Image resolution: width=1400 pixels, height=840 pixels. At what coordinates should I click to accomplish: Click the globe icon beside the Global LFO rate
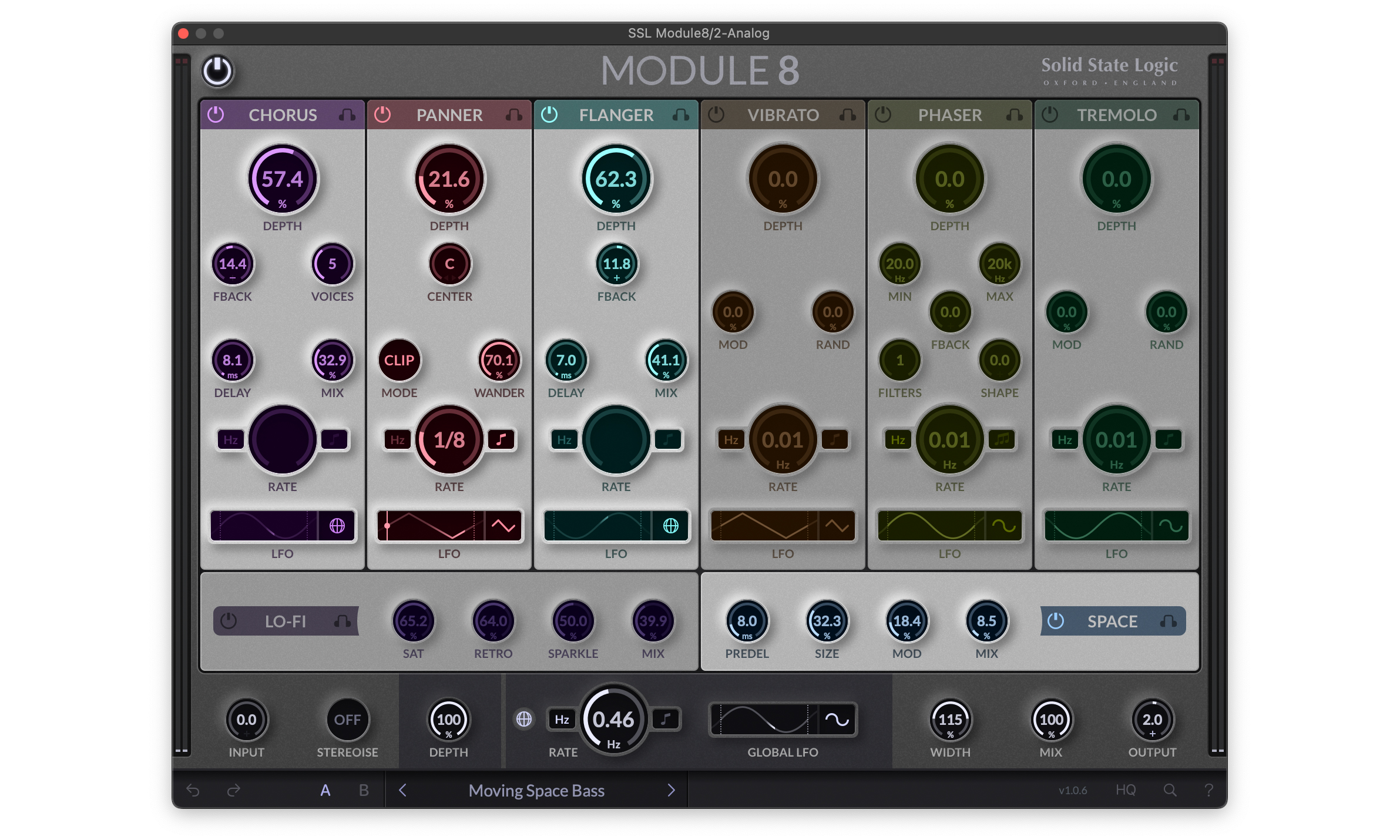pos(524,719)
